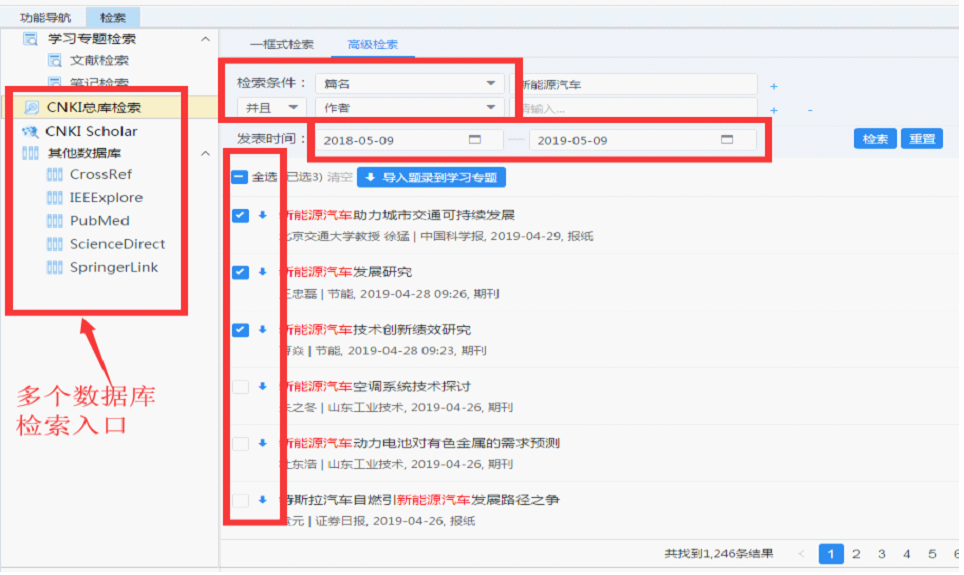Click the blue 检索 search button
This screenshot has width=964, height=575.
click(875, 139)
